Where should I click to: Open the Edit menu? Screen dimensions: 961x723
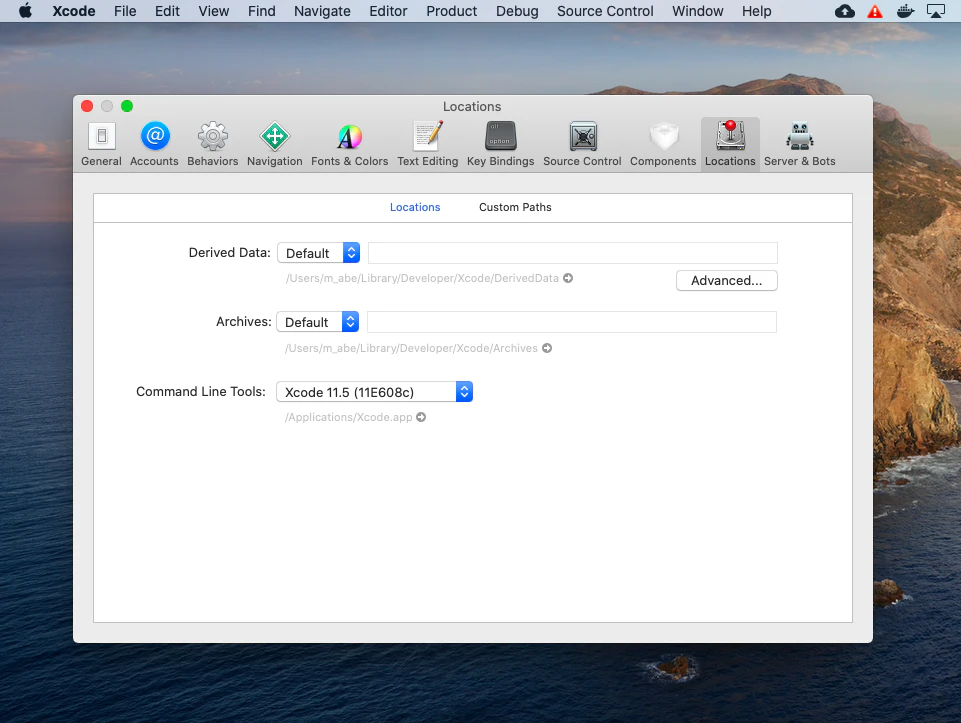tap(167, 11)
